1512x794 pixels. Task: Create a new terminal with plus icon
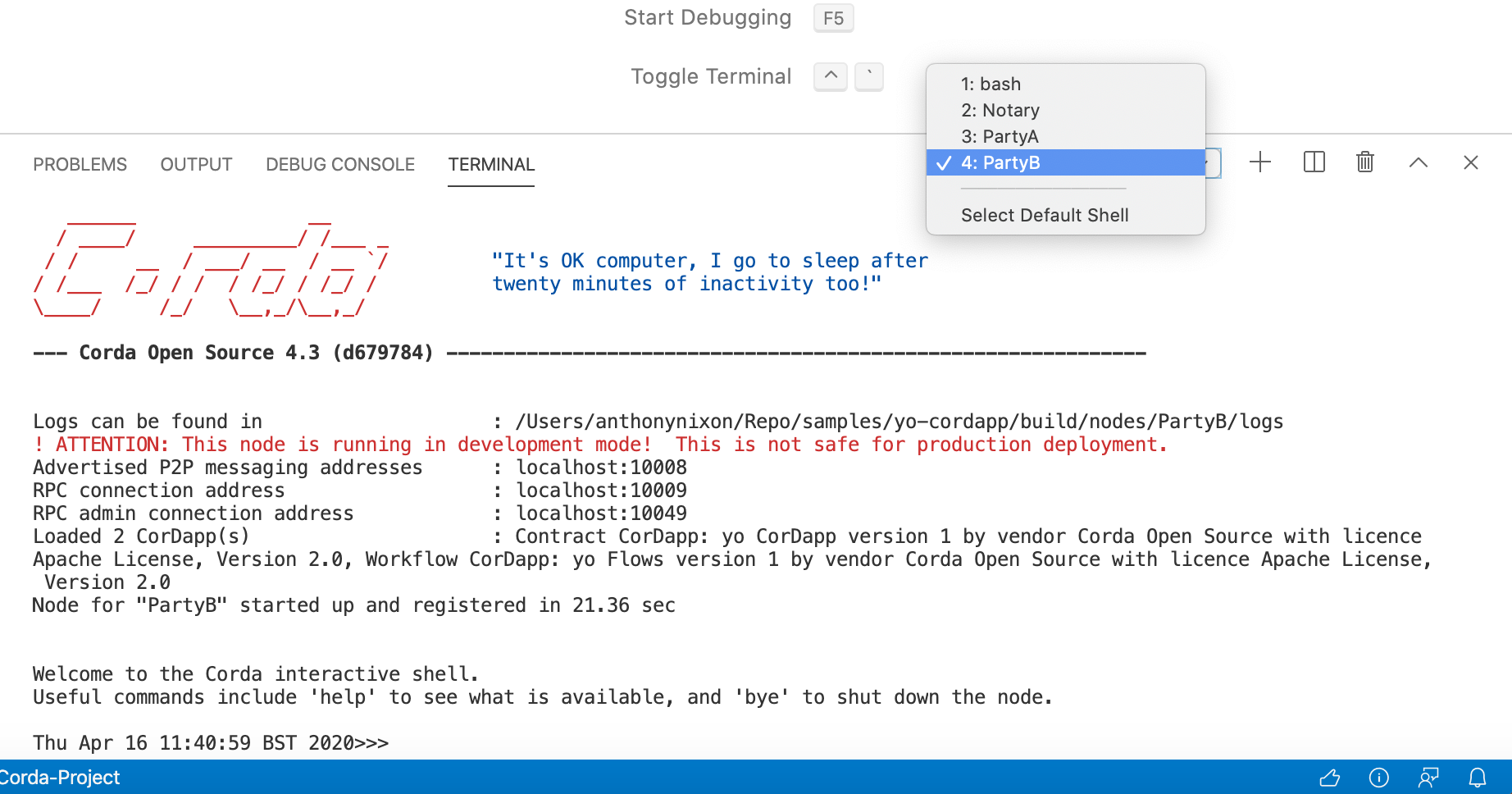pyautogui.click(x=1260, y=162)
